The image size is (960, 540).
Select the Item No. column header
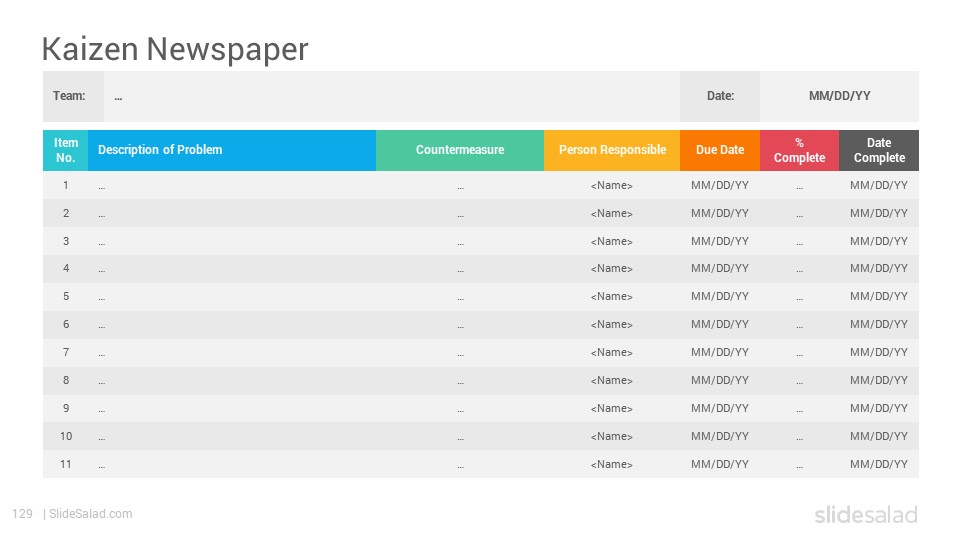tap(66, 150)
